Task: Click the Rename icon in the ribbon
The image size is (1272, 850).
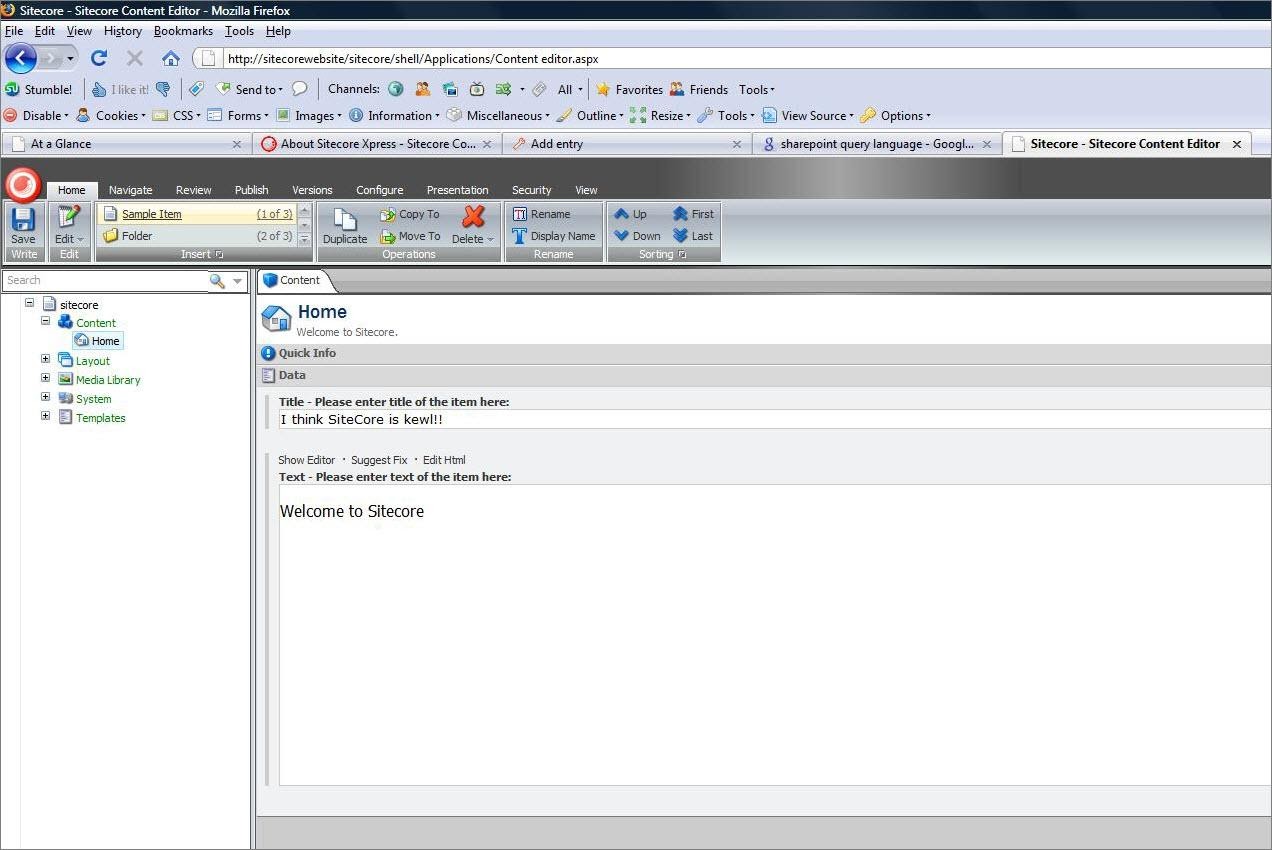Action: [x=520, y=214]
